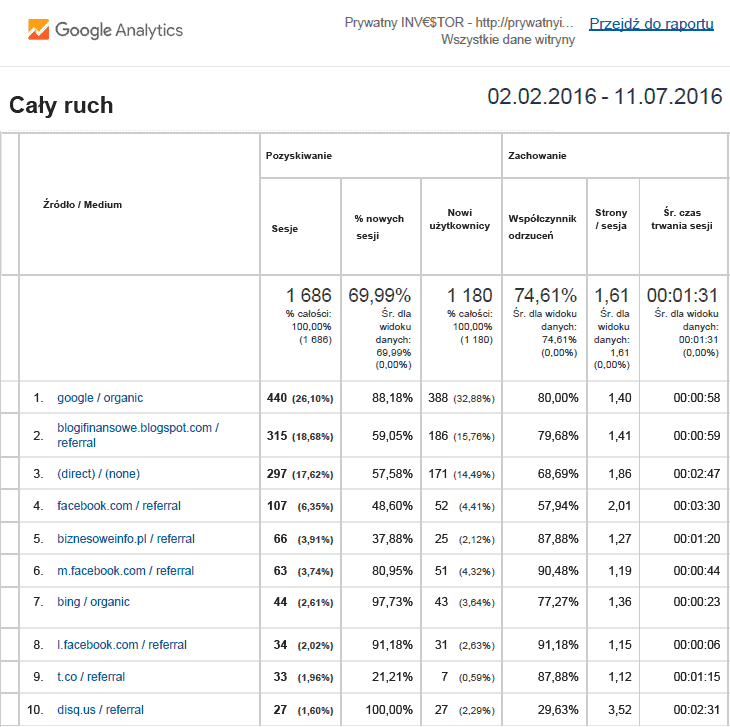Open the 'Przejdź do raportu' link
The width and height of the screenshot is (730, 727).
click(x=651, y=23)
